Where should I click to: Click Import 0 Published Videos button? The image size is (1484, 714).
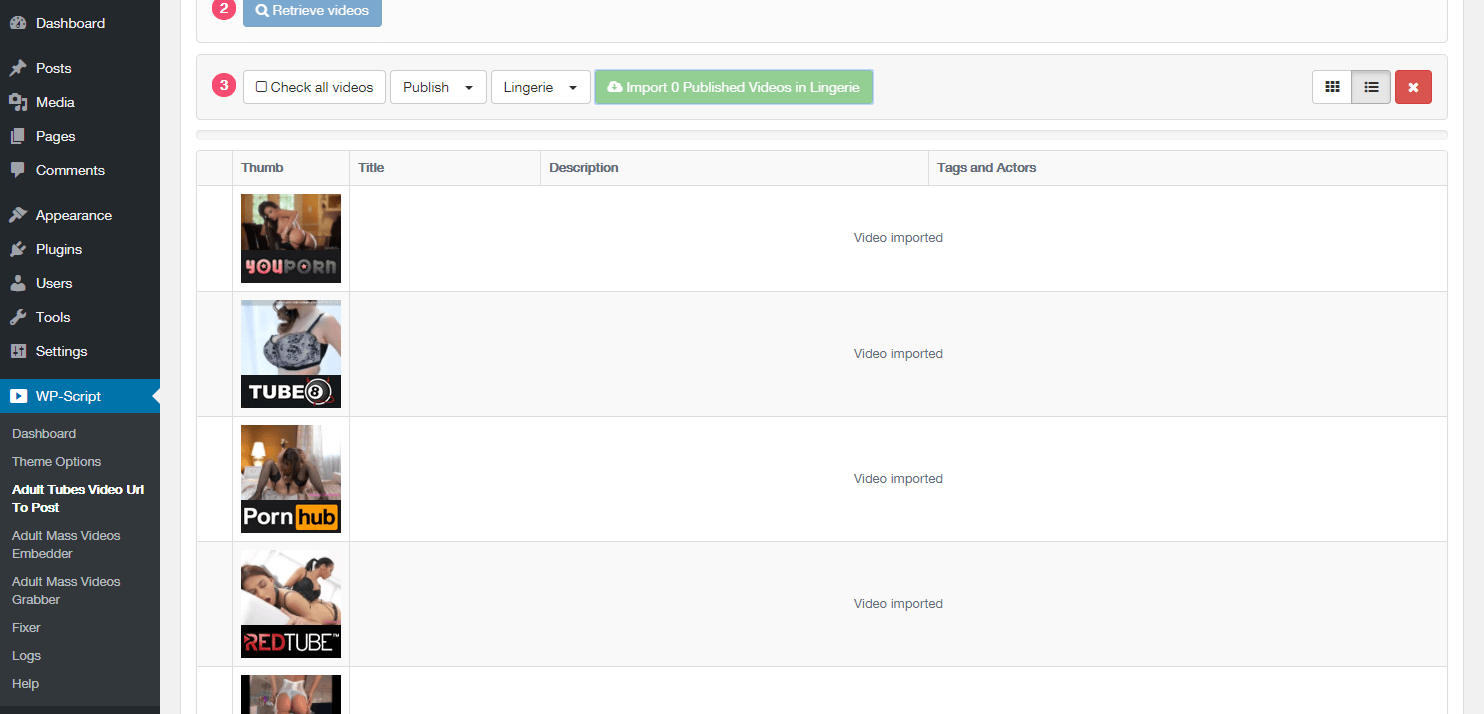pos(734,87)
